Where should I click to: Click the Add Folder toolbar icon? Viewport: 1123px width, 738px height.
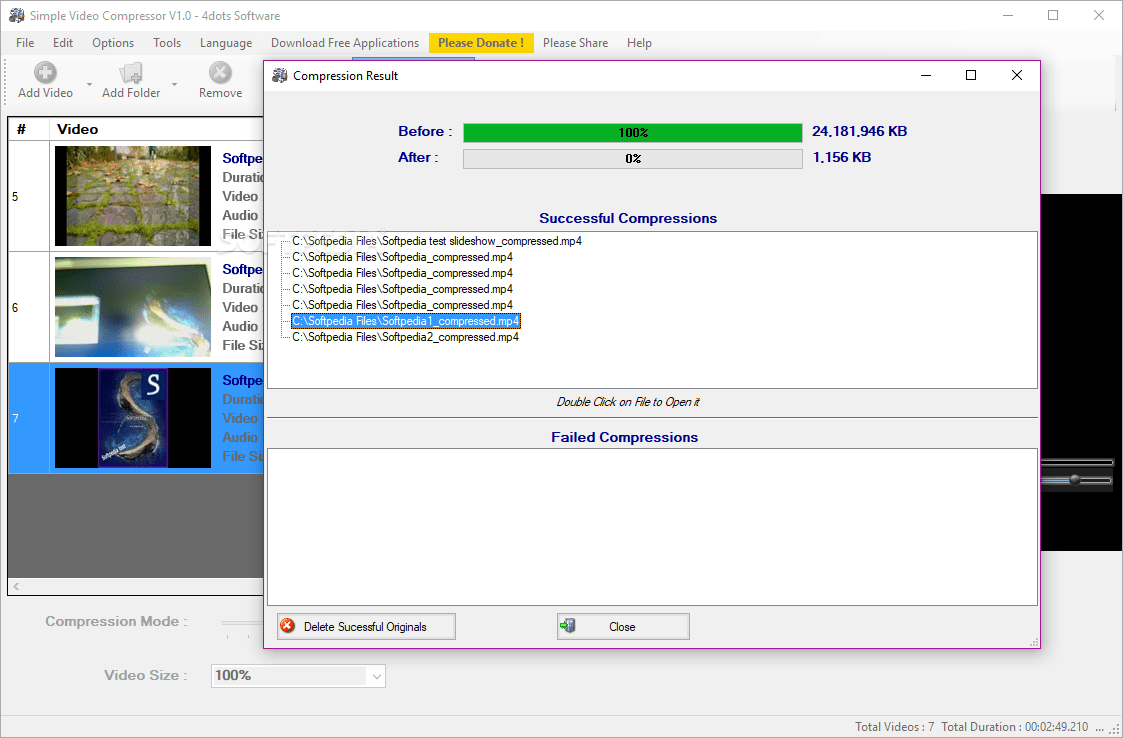click(130, 72)
